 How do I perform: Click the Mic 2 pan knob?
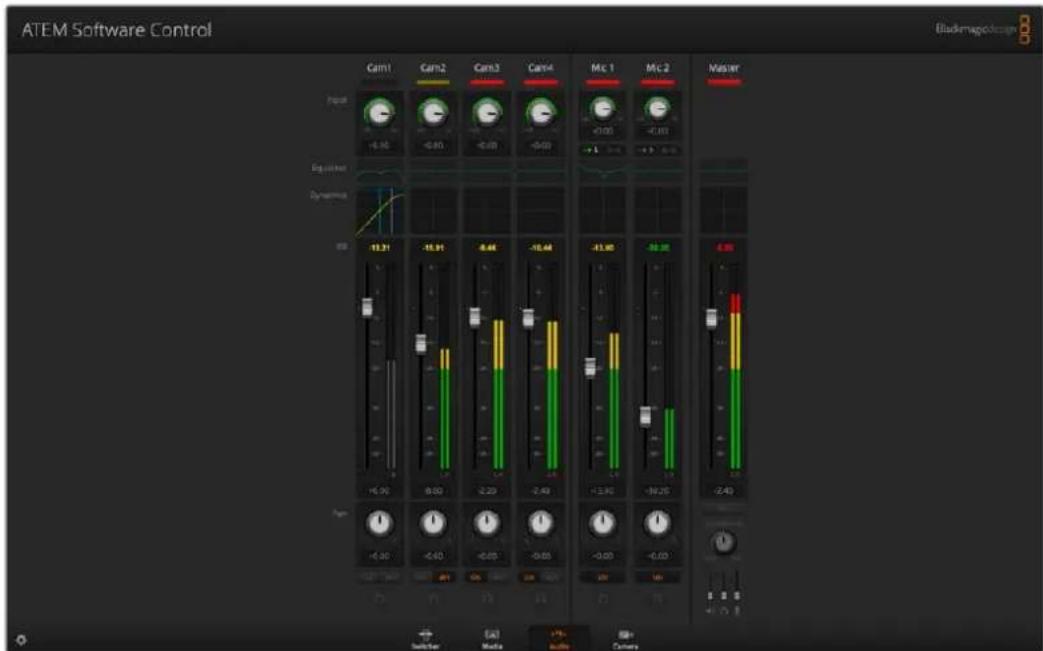pyautogui.click(x=657, y=523)
